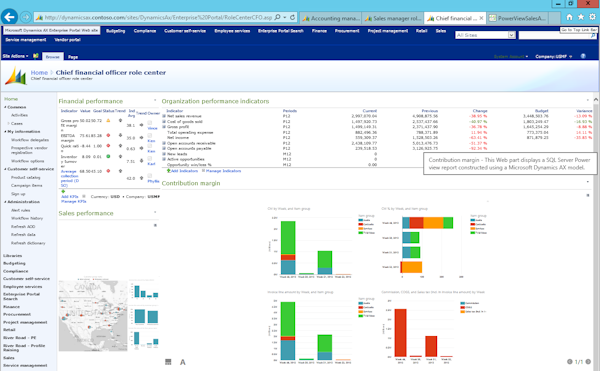Expand Net sales revenue indicator
600x371 pixels.
(164, 116)
